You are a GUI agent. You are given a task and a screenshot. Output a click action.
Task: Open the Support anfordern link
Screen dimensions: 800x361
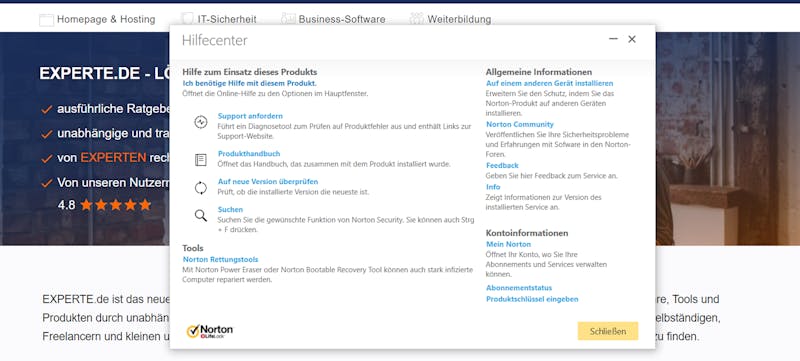250,116
